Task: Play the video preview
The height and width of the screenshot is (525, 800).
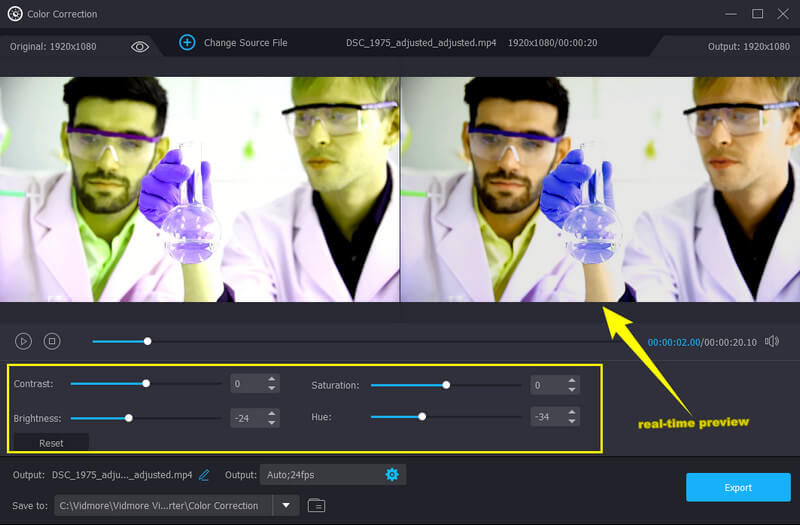Action: pos(24,341)
